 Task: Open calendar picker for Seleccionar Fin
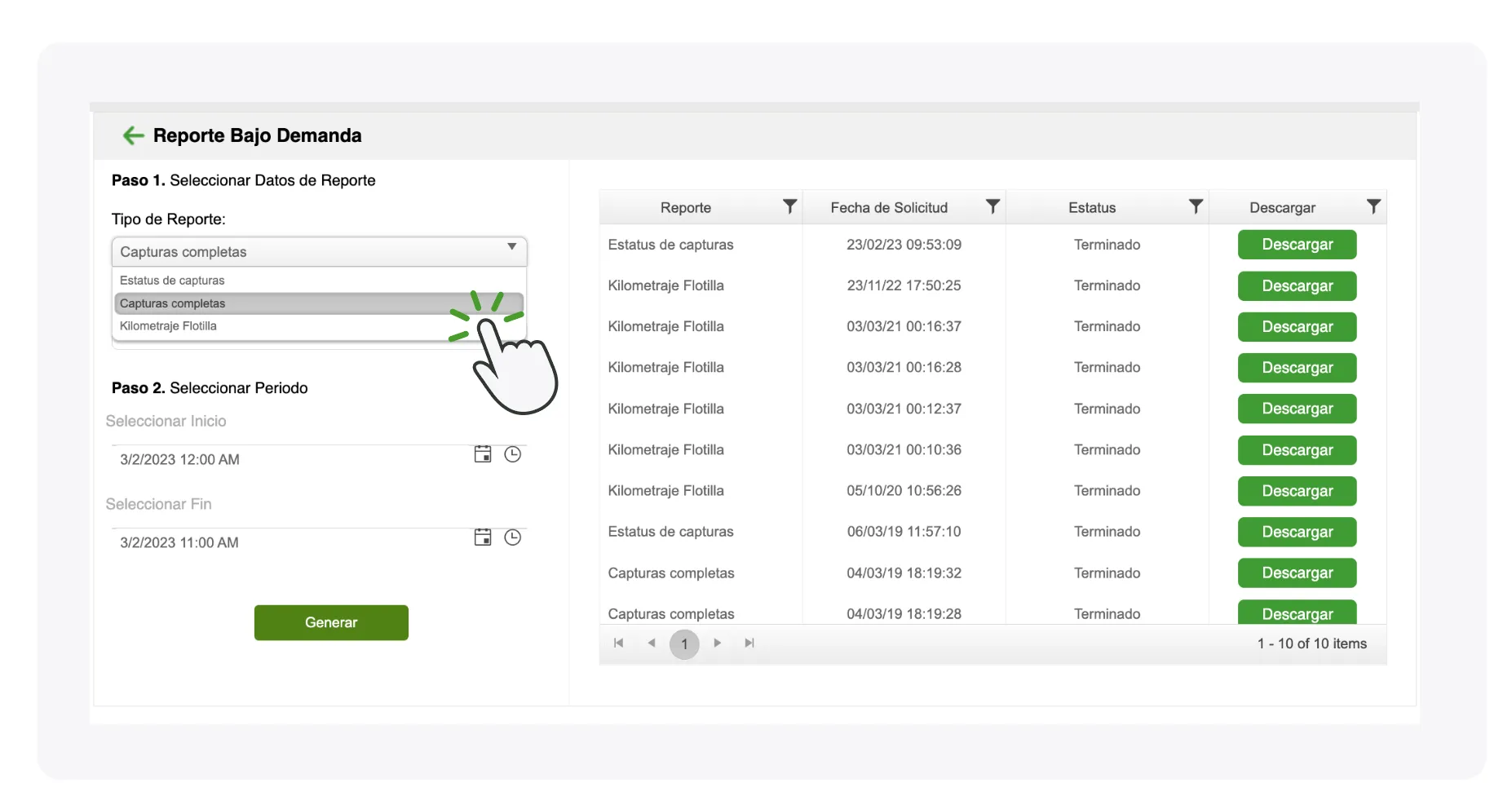tap(483, 537)
